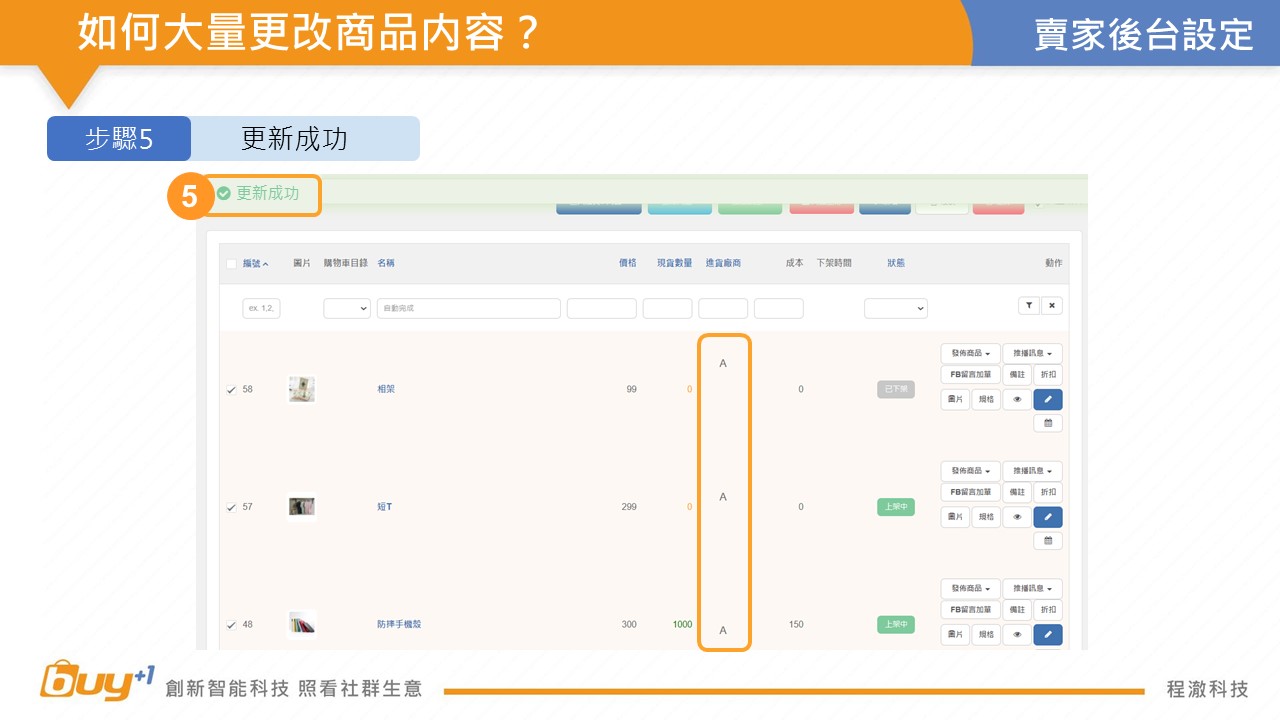Sort the table by 價格 column header
Image resolution: width=1280 pixels, height=720 pixels.
click(x=627, y=263)
